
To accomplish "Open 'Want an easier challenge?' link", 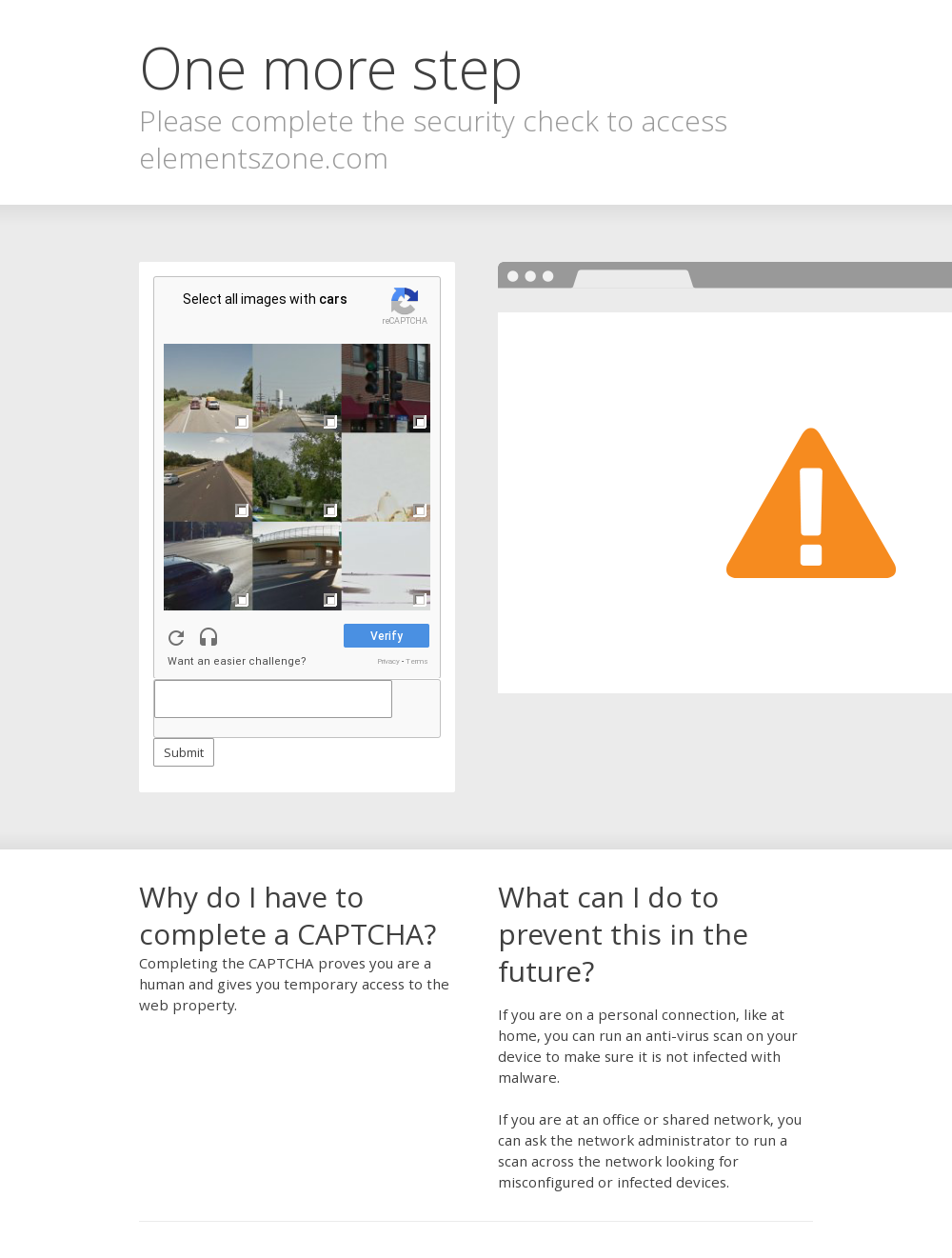I will (237, 661).
